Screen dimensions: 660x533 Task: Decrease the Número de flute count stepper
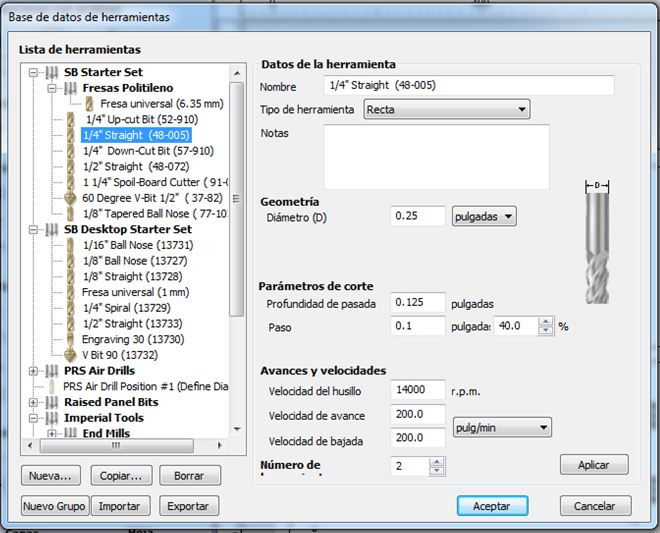(436, 471)
